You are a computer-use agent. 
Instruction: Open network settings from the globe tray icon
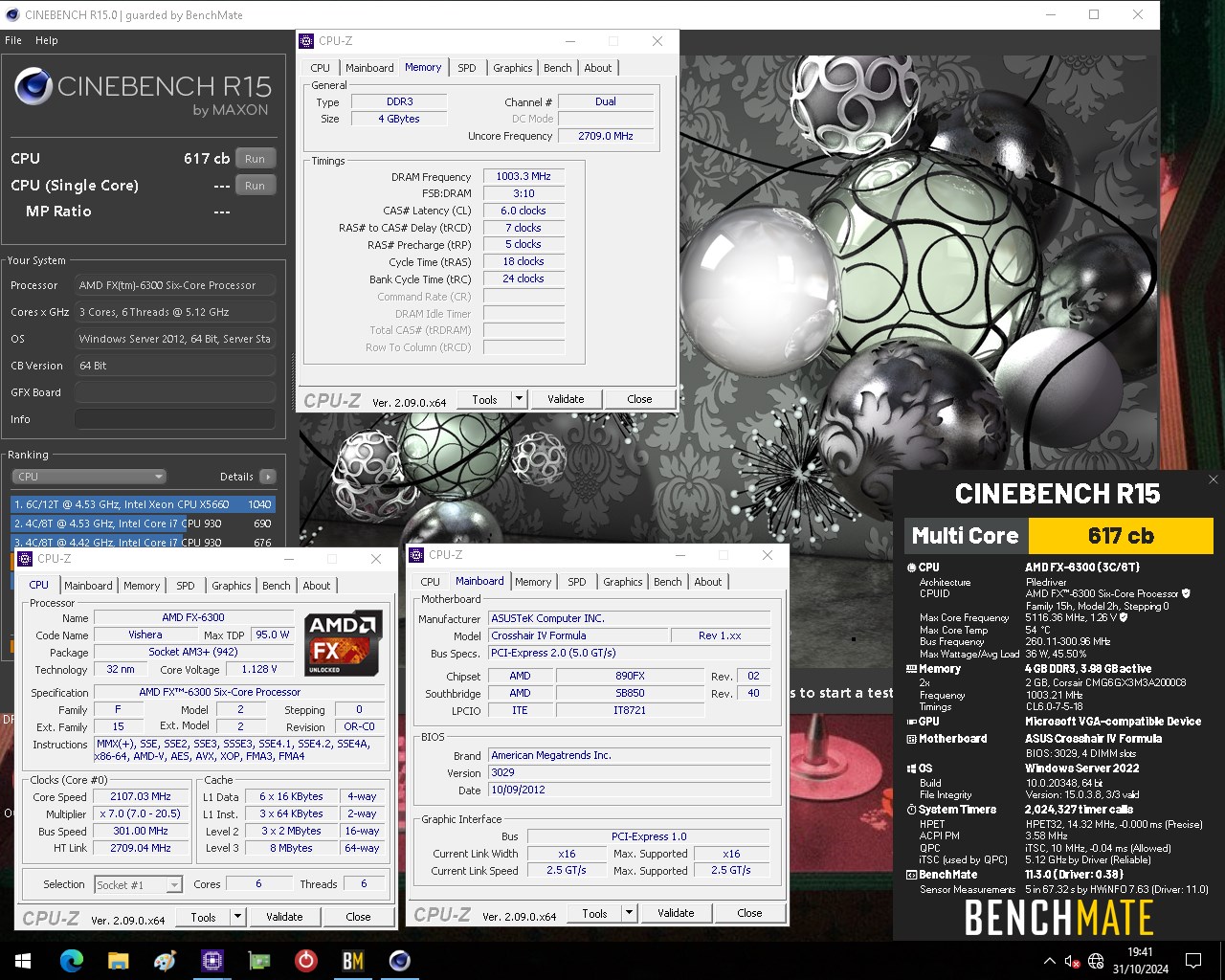[1097, 961]
